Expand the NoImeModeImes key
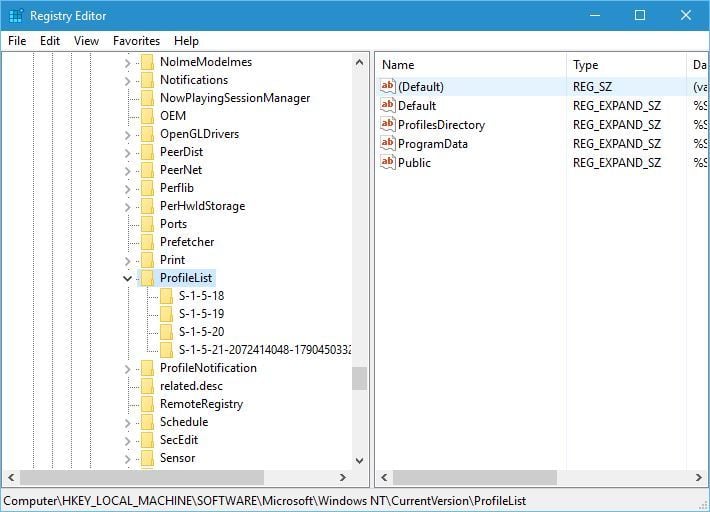The width and height of the screenshot is (710, 512). point(127,63)
